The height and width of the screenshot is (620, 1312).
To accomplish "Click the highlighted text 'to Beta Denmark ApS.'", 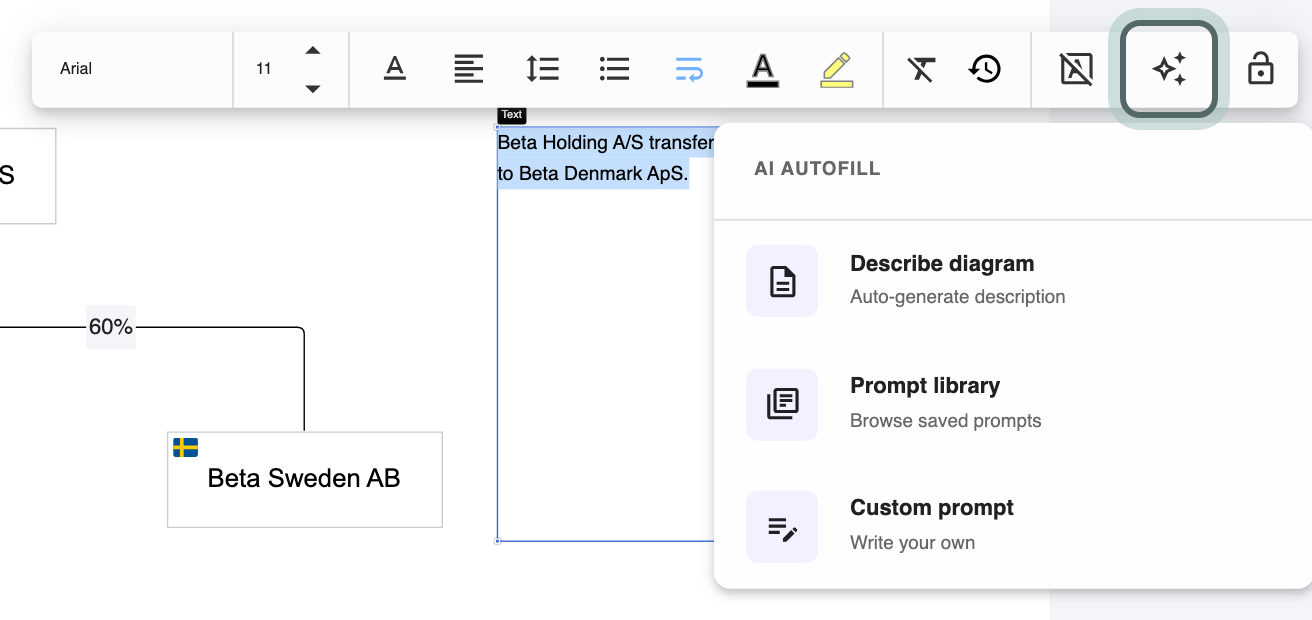I will click(x=593, y=173).
